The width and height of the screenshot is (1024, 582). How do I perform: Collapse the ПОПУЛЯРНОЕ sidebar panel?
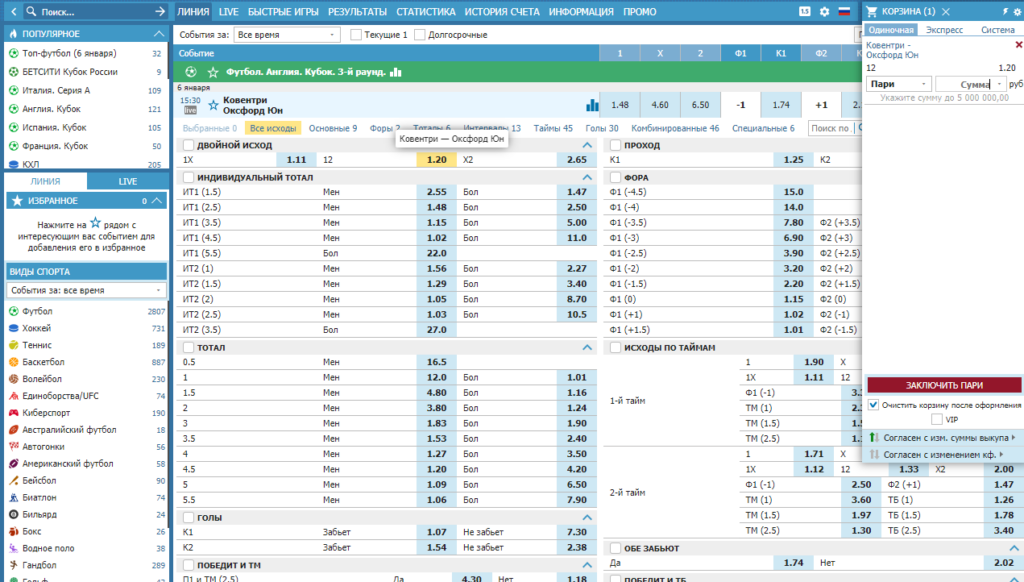[x=159, y=33]
